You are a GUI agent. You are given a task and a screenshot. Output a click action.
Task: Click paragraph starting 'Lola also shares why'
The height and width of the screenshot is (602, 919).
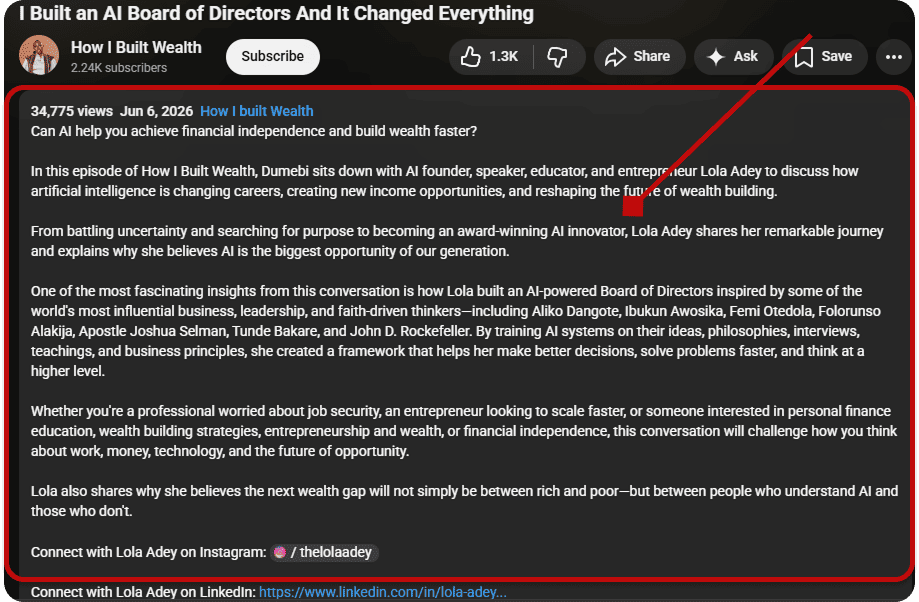464,501
